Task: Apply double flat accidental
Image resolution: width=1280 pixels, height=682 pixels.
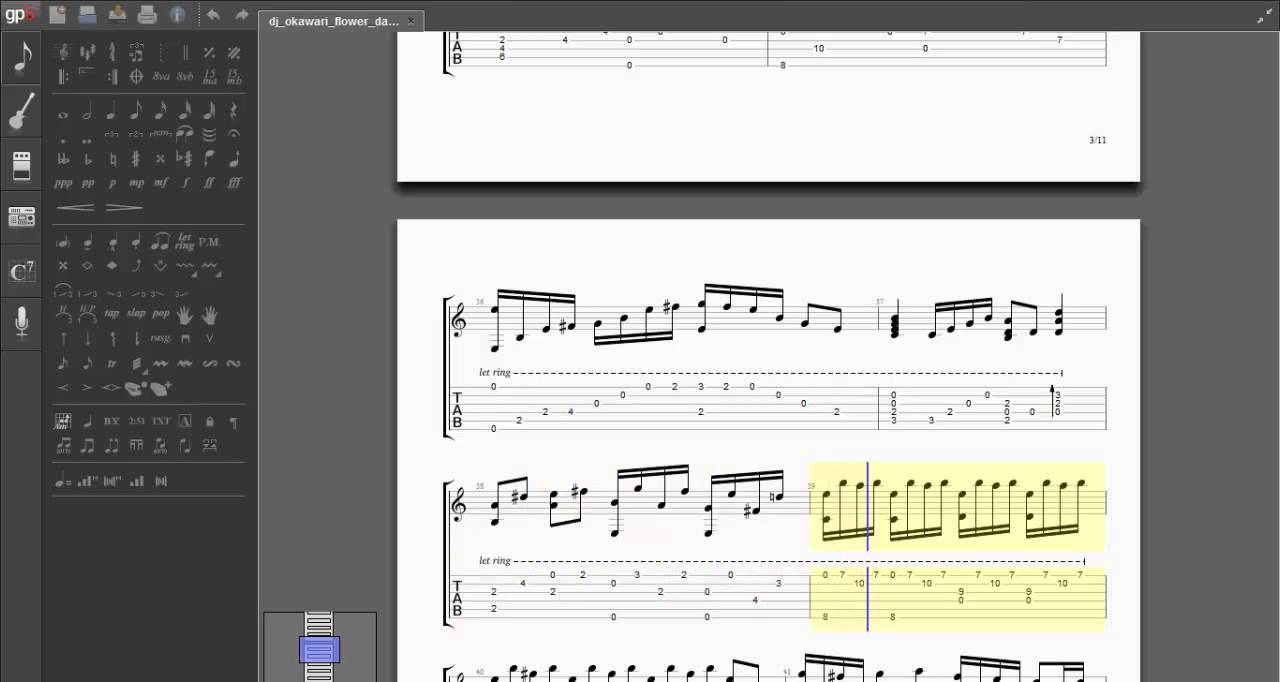Action: (x=63, y=159)
